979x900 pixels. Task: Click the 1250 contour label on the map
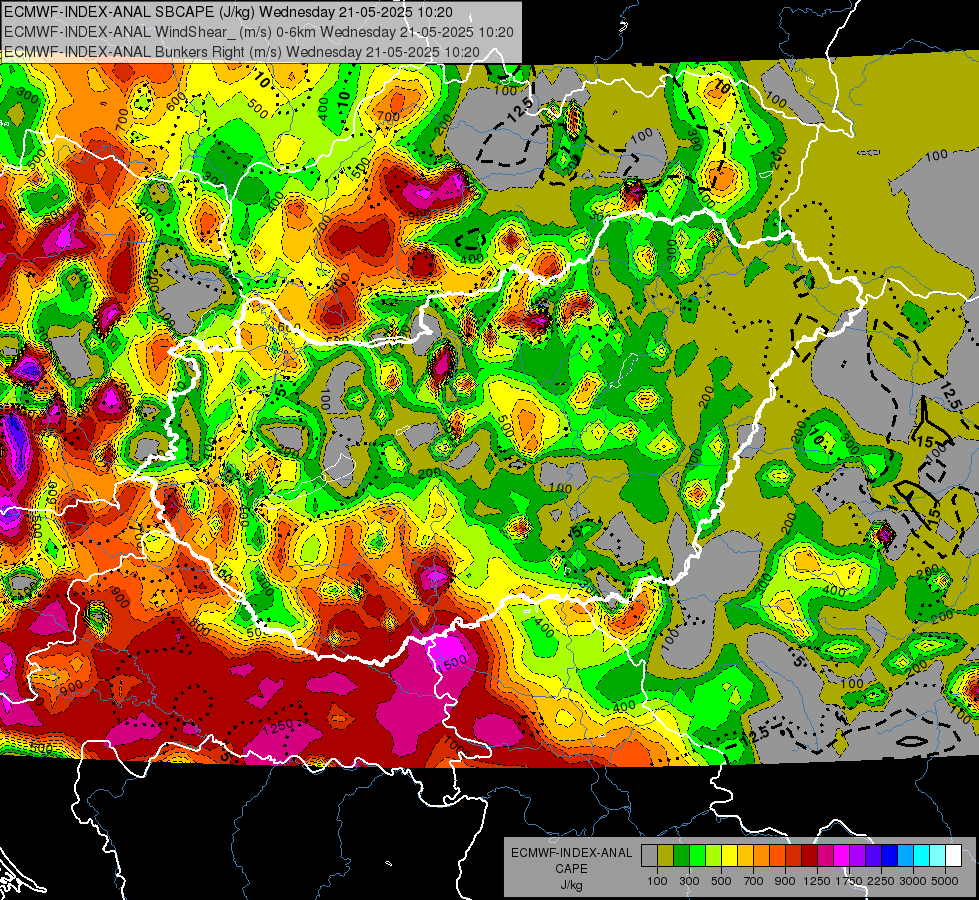pyautogui.click(x=278, y=728)
